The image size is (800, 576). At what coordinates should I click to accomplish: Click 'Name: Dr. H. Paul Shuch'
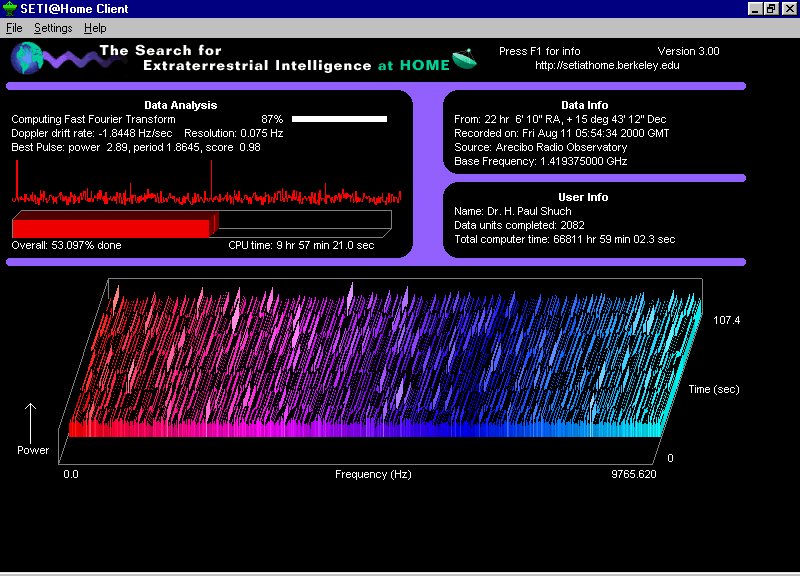tap(513, 211)
